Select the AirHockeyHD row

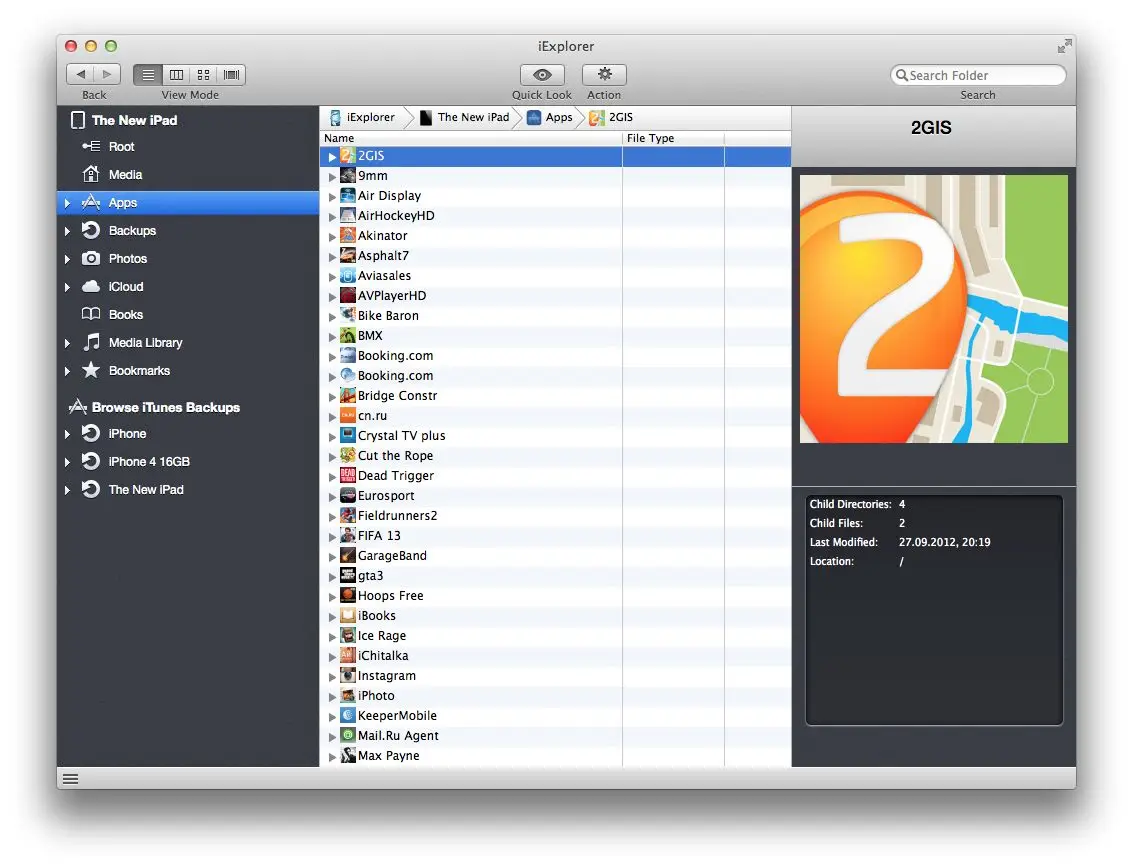tap(555, 216)
